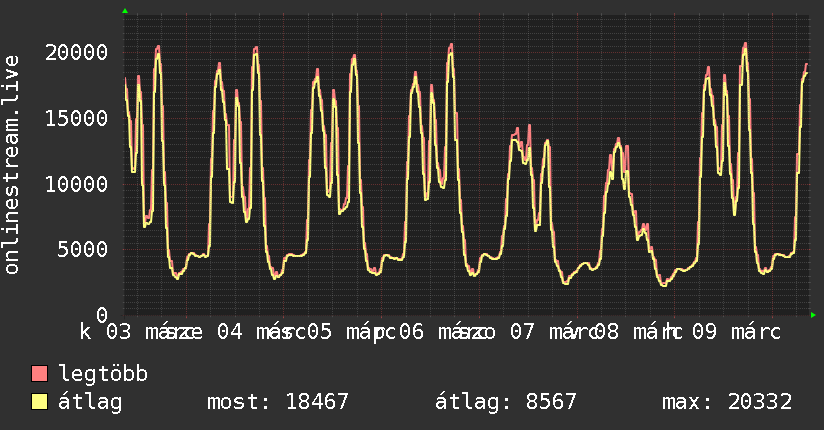Click the k 03 date label
The height and width of the screenshot is (430, 824).
click(105, 332)
